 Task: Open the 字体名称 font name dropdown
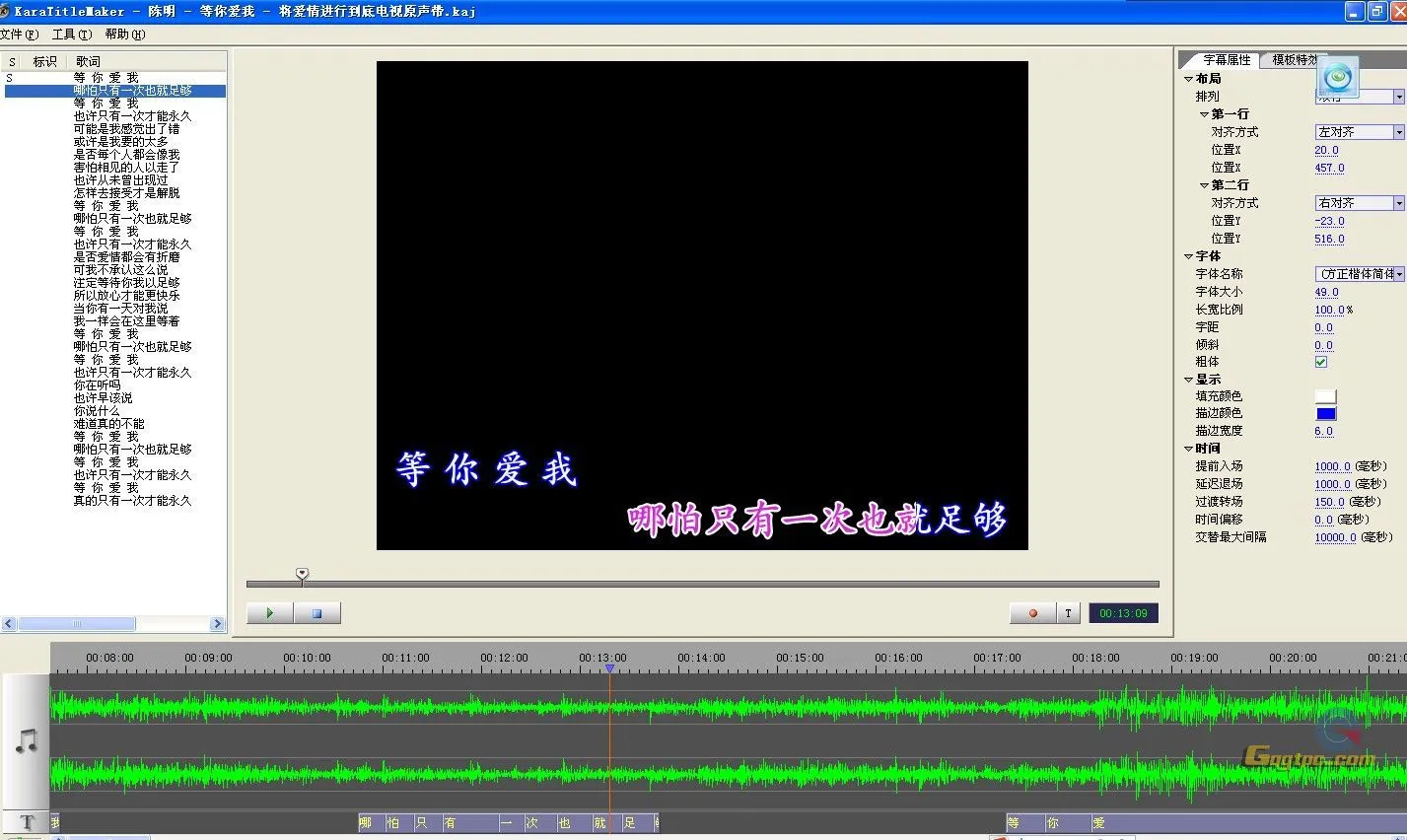click(1401, 273)
